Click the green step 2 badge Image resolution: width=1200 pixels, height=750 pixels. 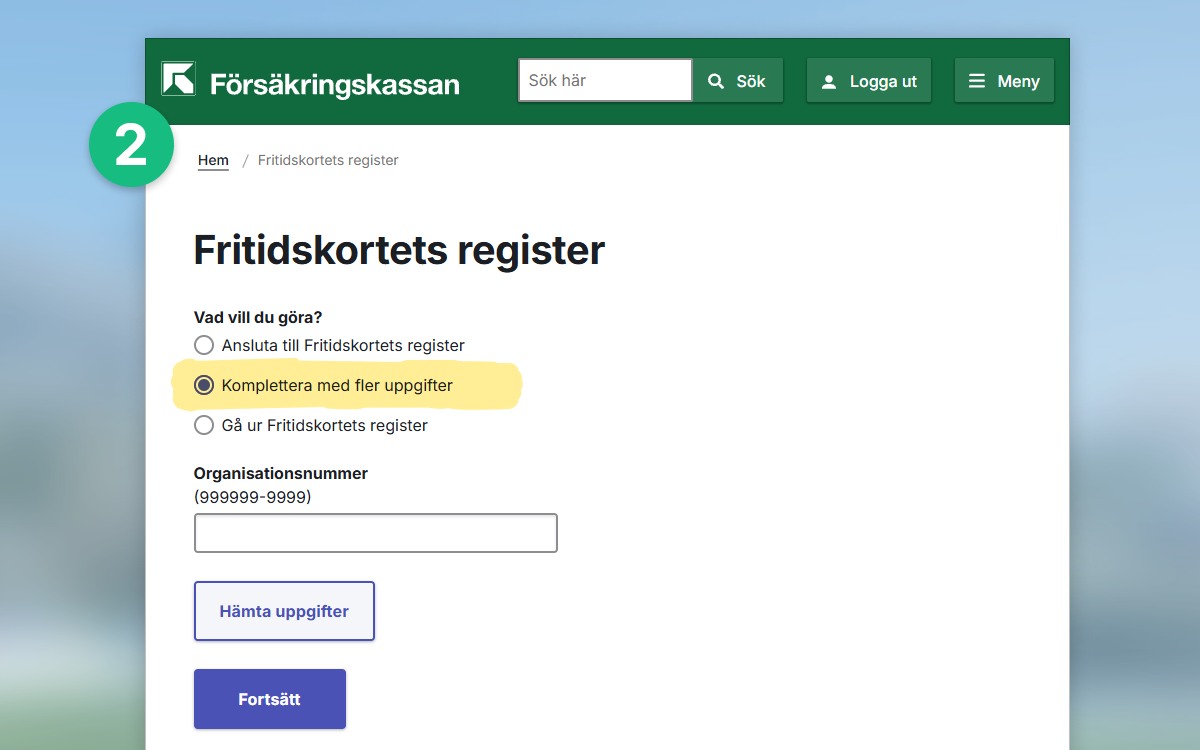click(131, 145)
